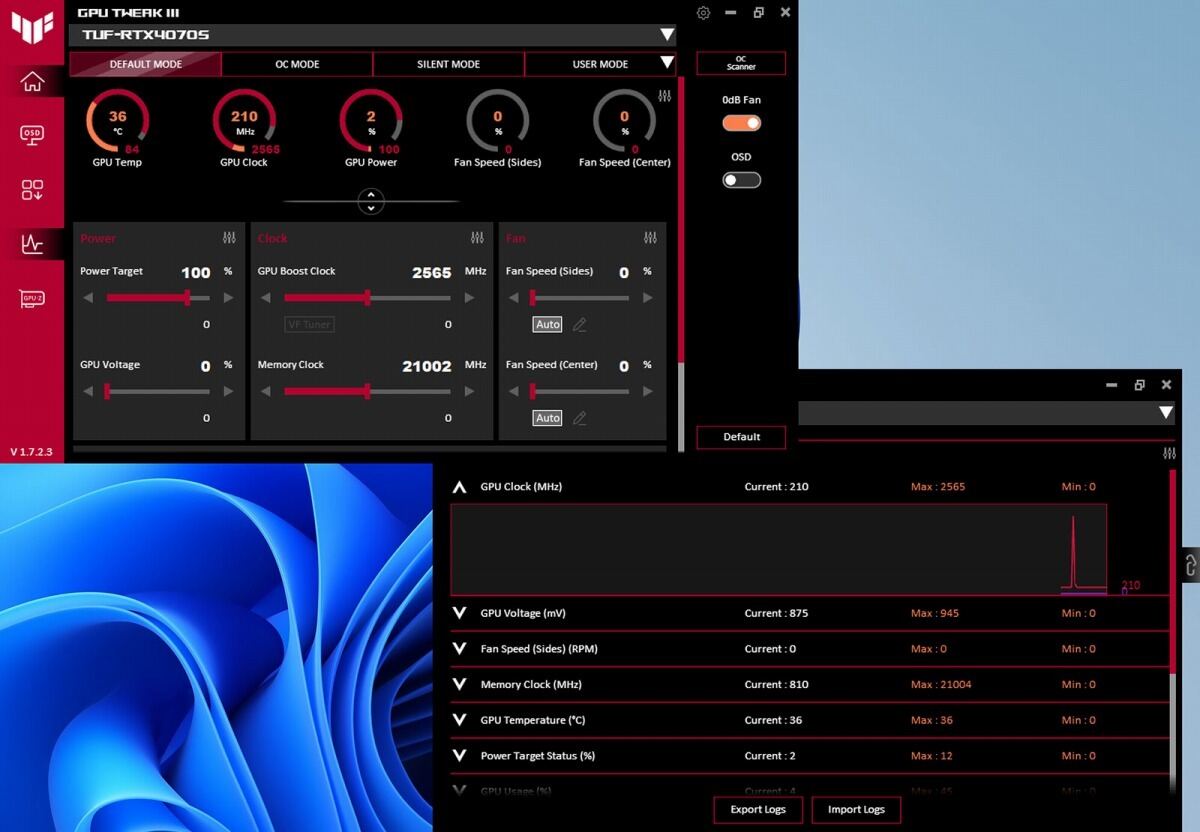
Task: Click the TUF logo in GPU Tweak
Action: [32, 27]
